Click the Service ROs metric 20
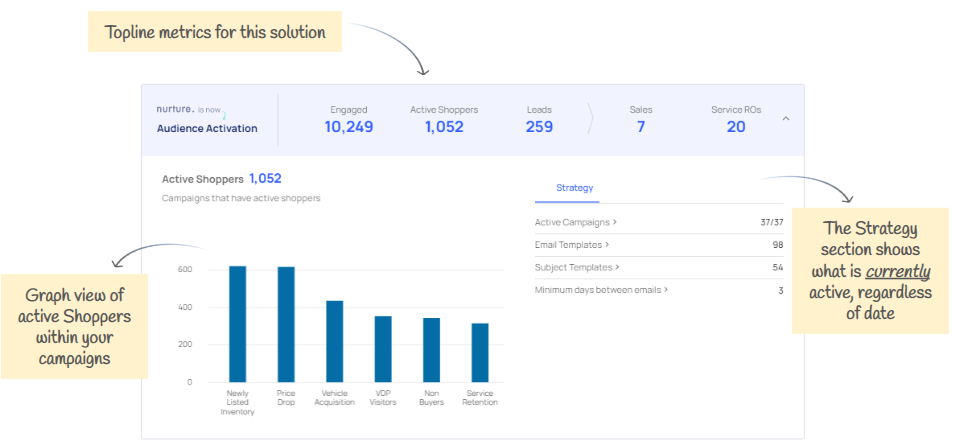This screenshot has height=447, width=961. pos(735,126)
